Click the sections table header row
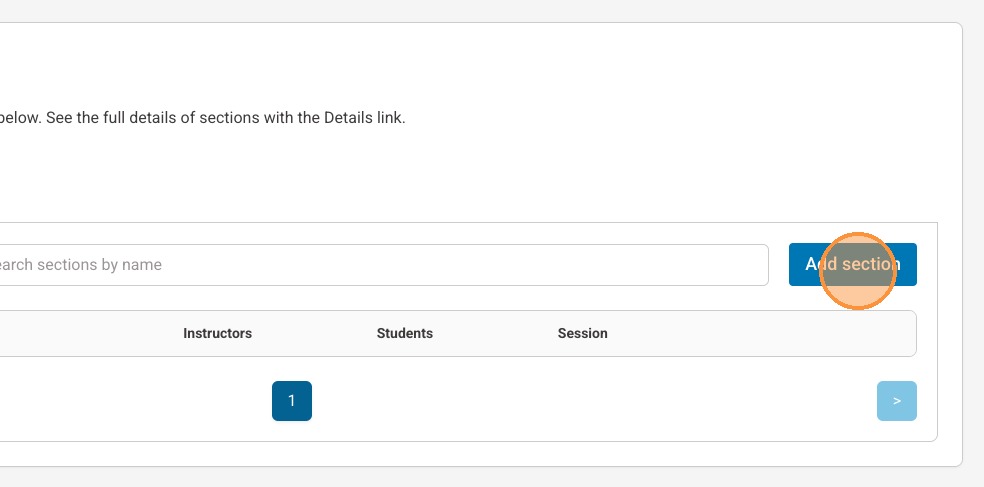The height and width of the screenshot is (487, 984). [750, 333]
